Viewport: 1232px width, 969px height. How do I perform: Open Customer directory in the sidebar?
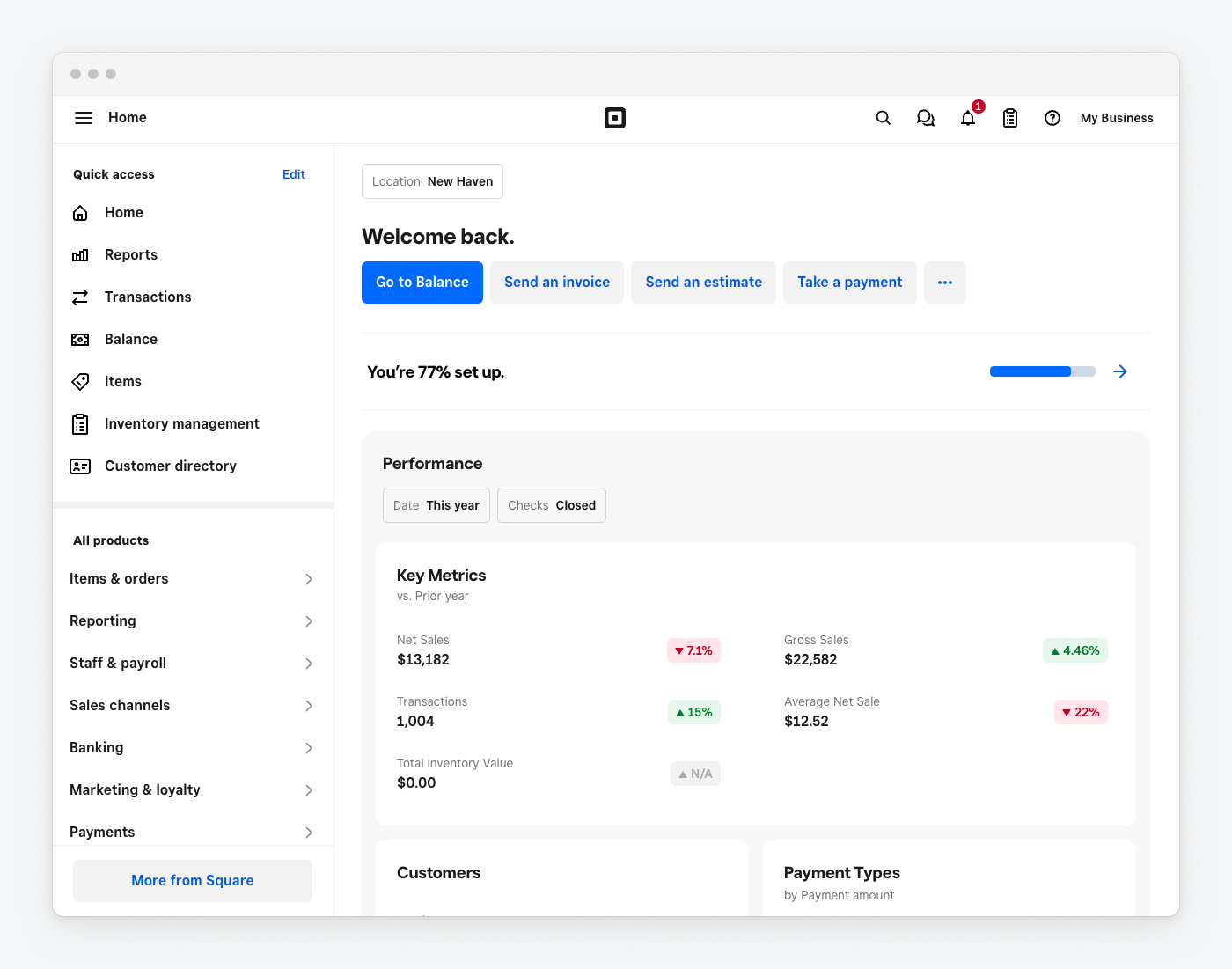click(170, 466)
